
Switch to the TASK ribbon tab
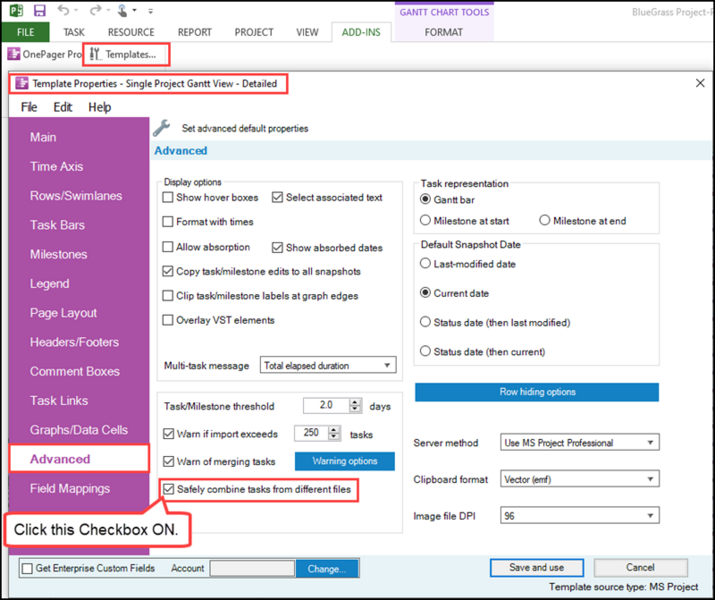(x=74, y=32)
